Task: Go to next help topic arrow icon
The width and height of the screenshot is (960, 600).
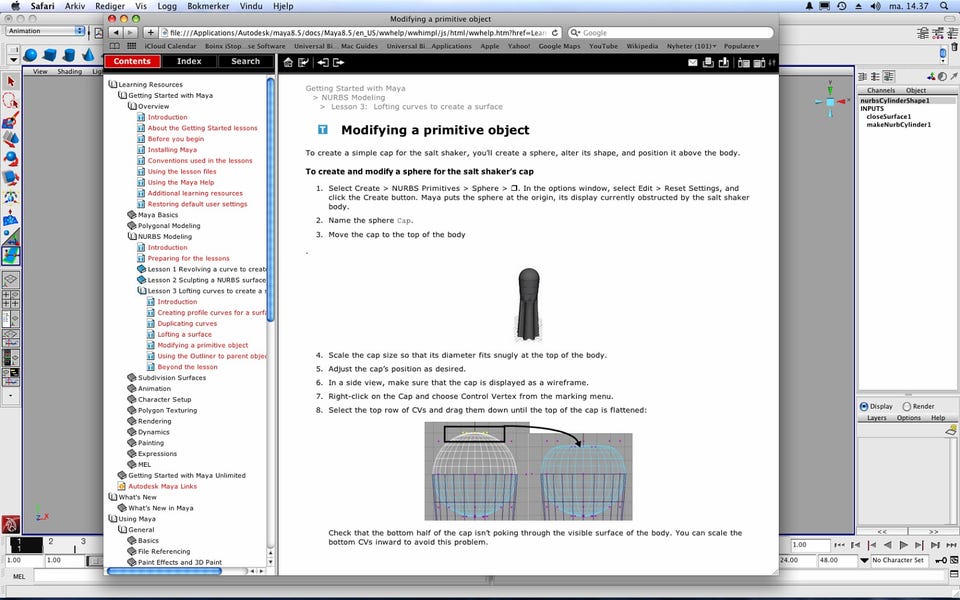Action: [x=338, y=62]
